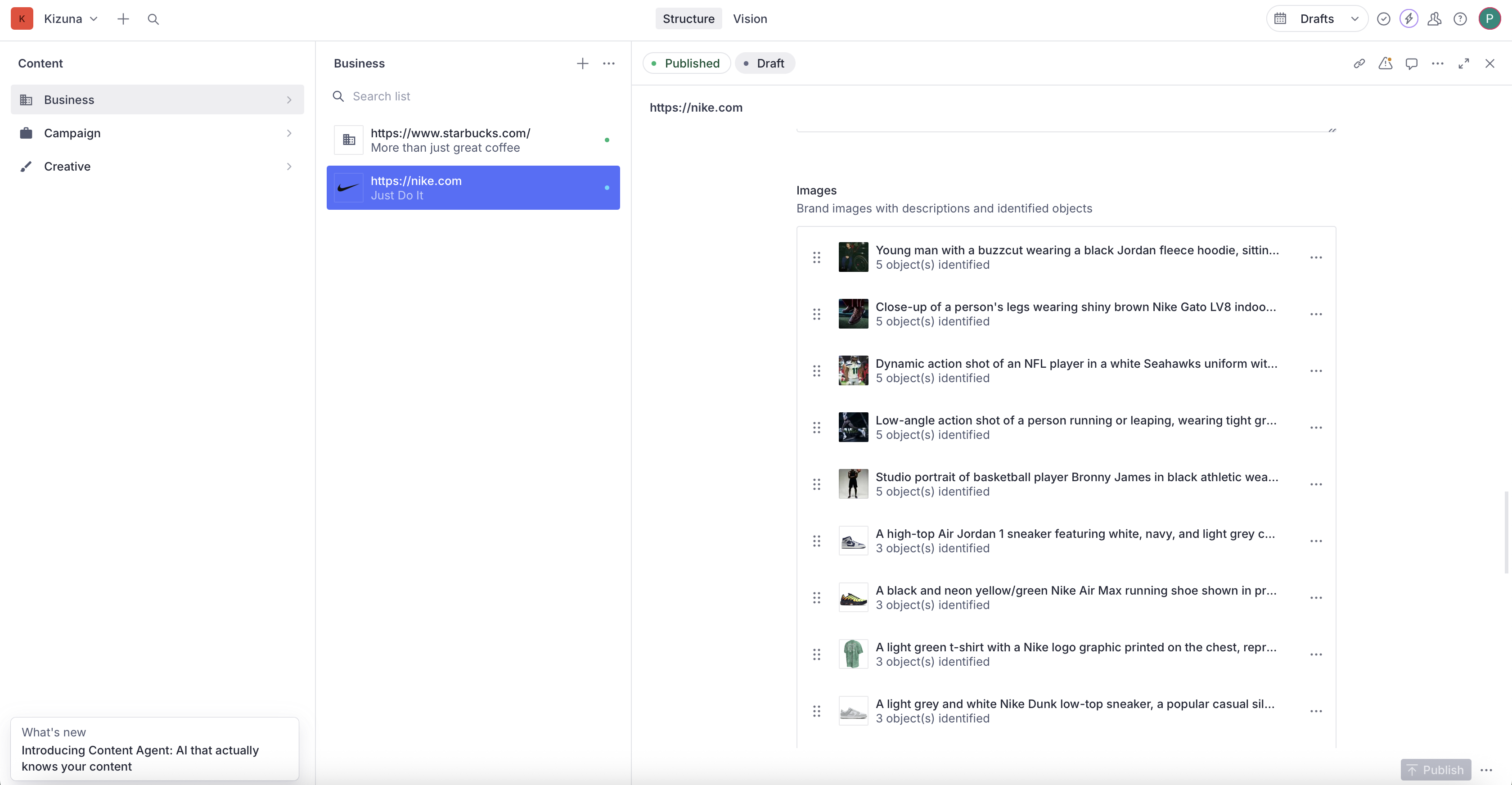The height and width of the screenshot is (785, 1512).
Task: Open the validation warnings triangle icon
Action: (1385, 63)
